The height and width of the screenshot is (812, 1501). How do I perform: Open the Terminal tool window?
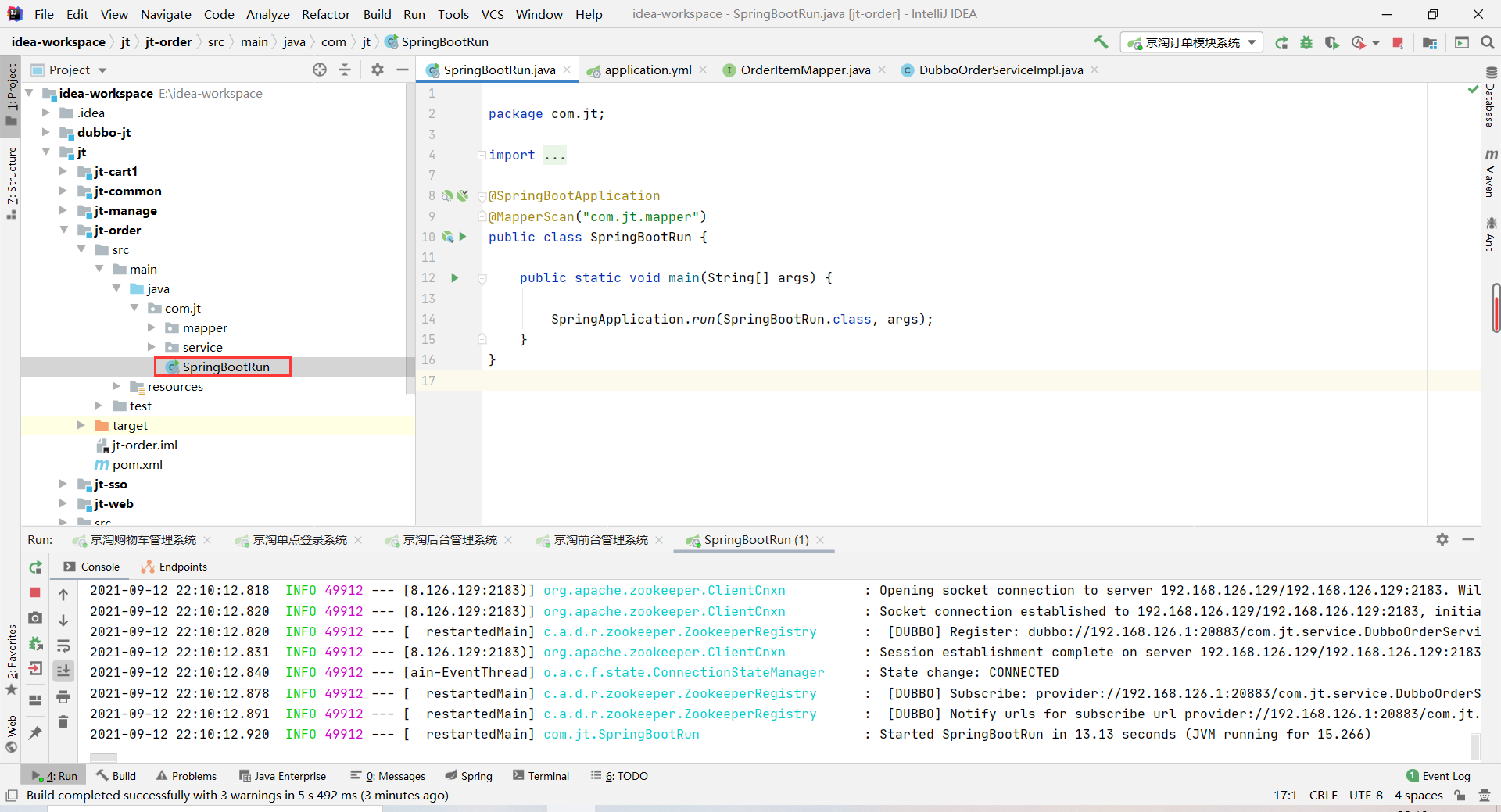coord(541,776)
